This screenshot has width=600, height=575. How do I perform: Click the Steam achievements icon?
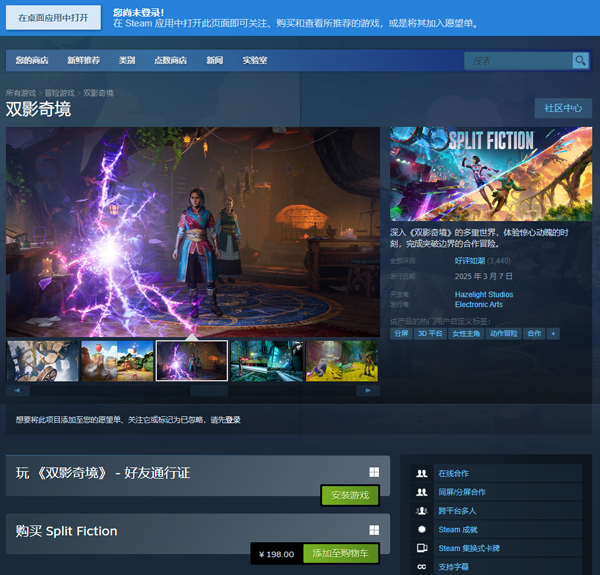click(422, 529)
